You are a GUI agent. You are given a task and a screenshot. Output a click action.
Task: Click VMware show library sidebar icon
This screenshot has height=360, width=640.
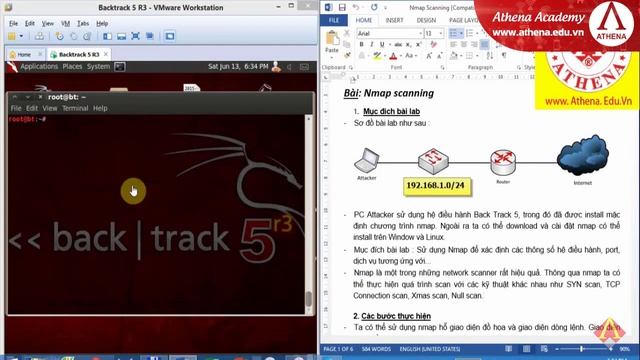point(107,36)
